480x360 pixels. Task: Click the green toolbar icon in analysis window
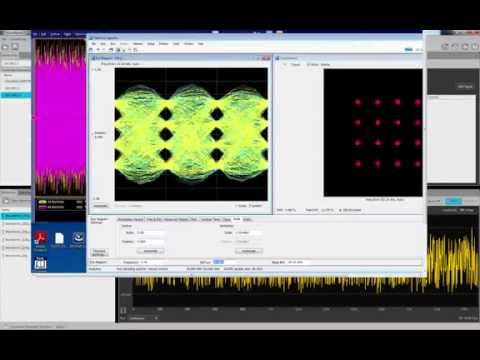click(x=124, y=50)
